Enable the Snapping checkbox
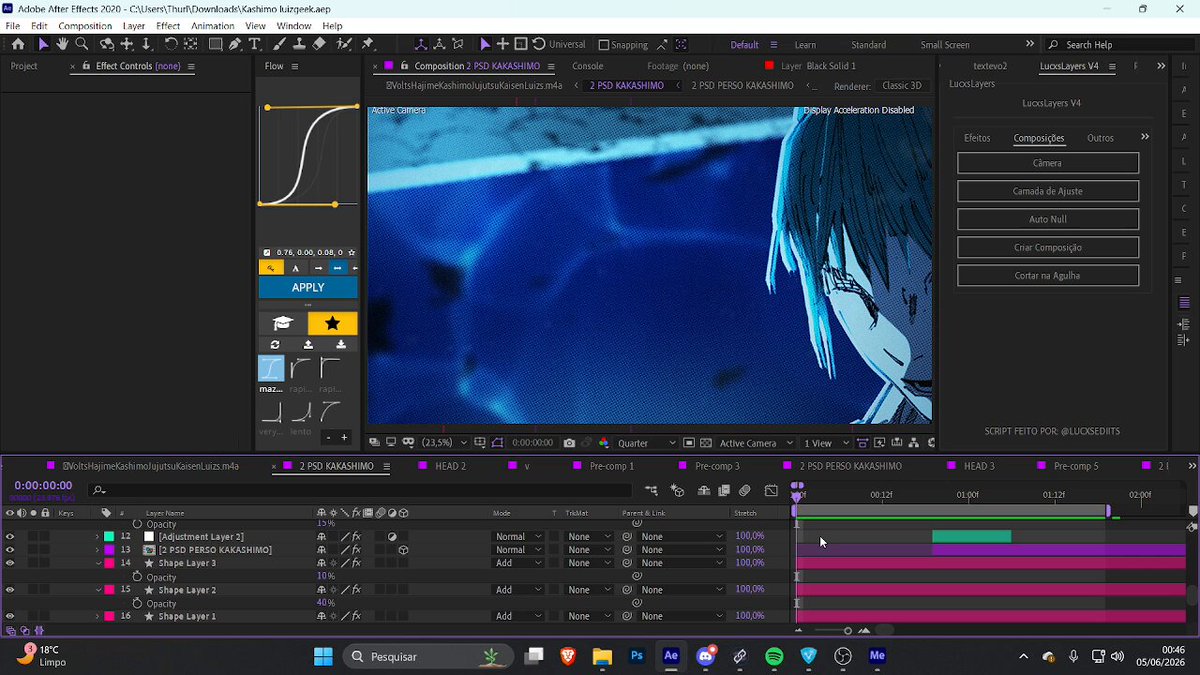This screenshot has height=675, width=1200. [604, 45]
